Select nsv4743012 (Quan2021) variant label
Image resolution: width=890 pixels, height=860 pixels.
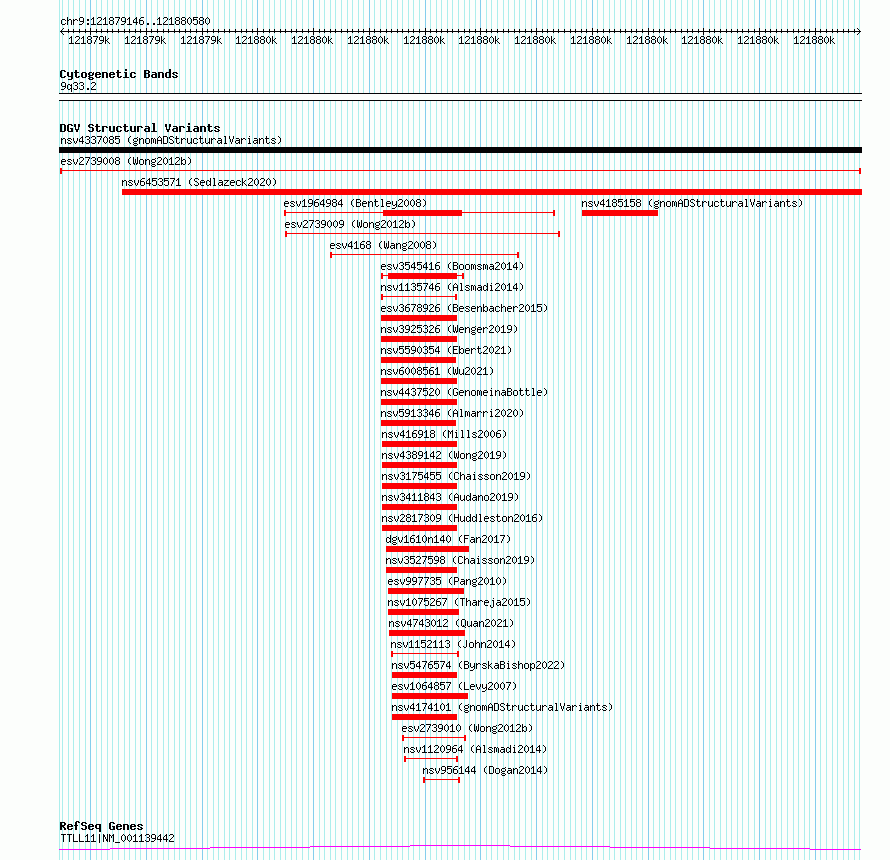451,623
